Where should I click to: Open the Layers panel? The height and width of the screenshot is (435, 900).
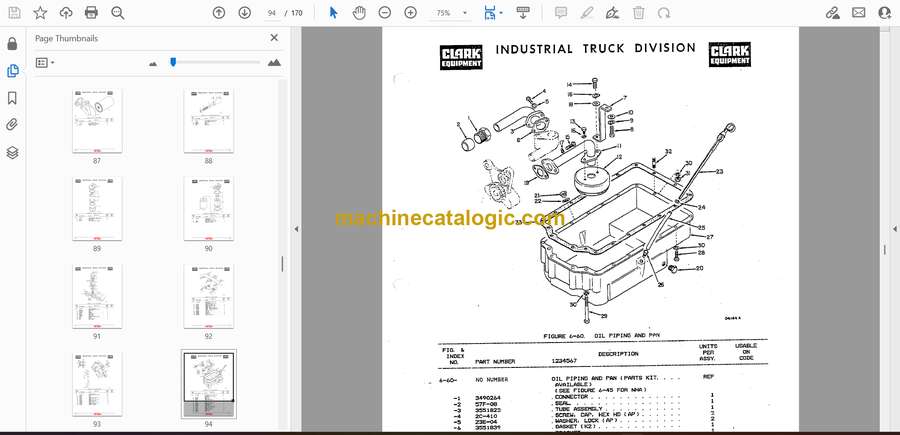(12, 152)
